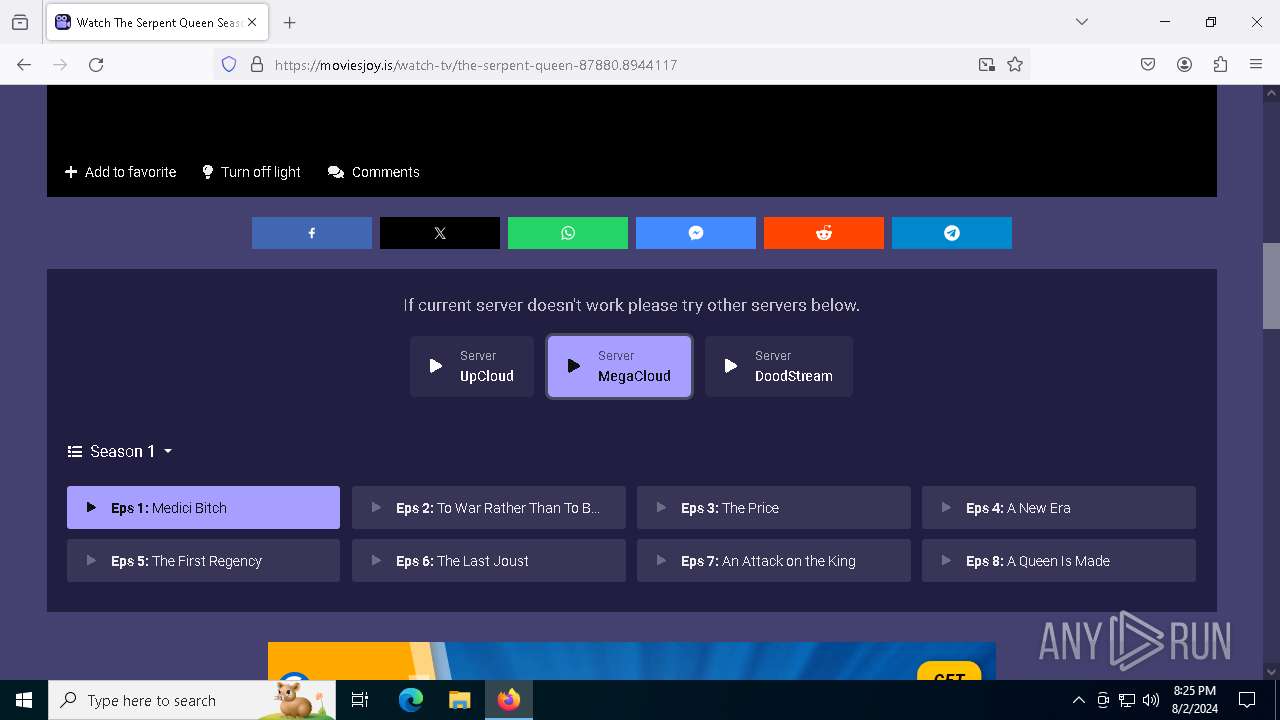
Task: Open File Explorer from taskbar
Action: click(459, 700)
